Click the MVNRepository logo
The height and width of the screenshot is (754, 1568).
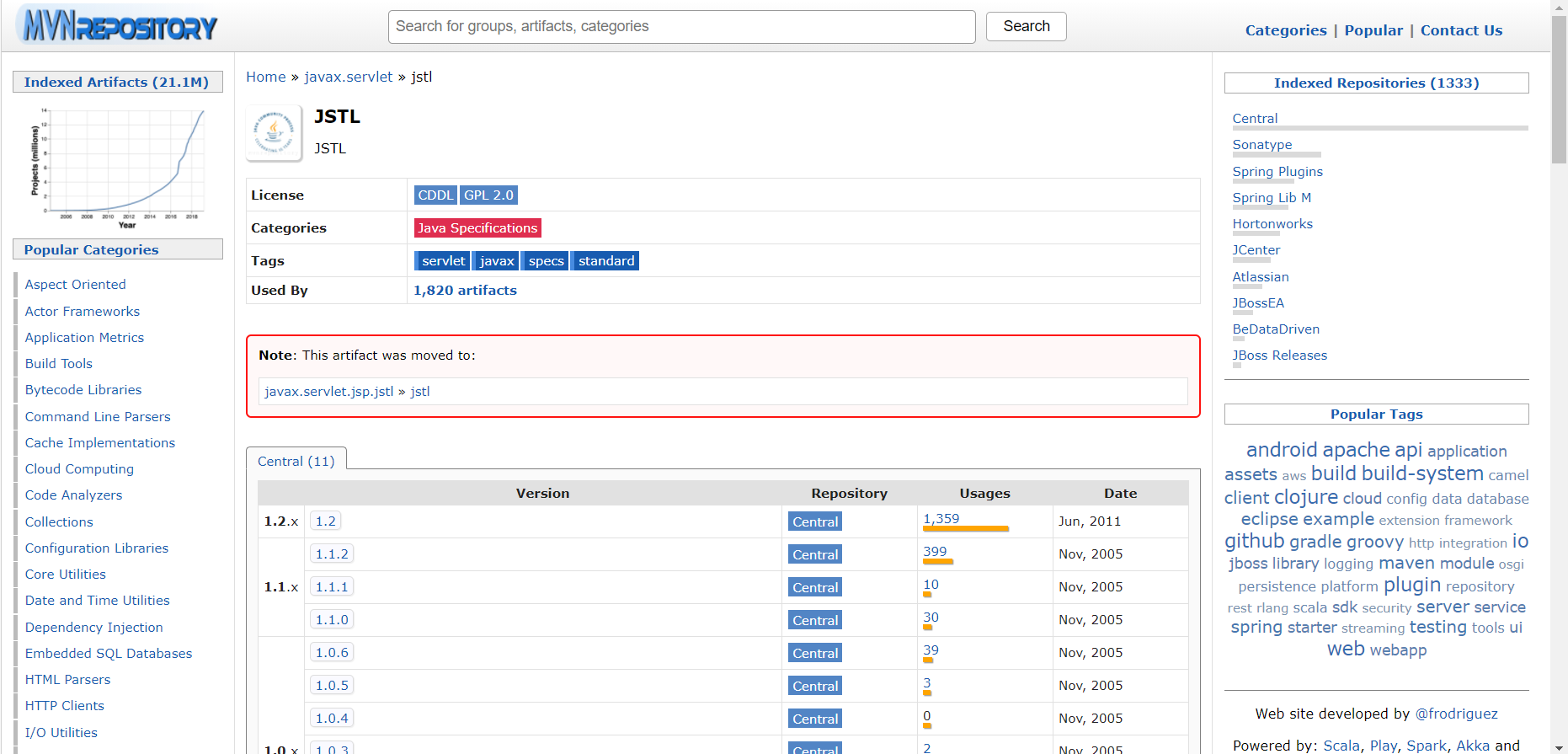[119, 26]
